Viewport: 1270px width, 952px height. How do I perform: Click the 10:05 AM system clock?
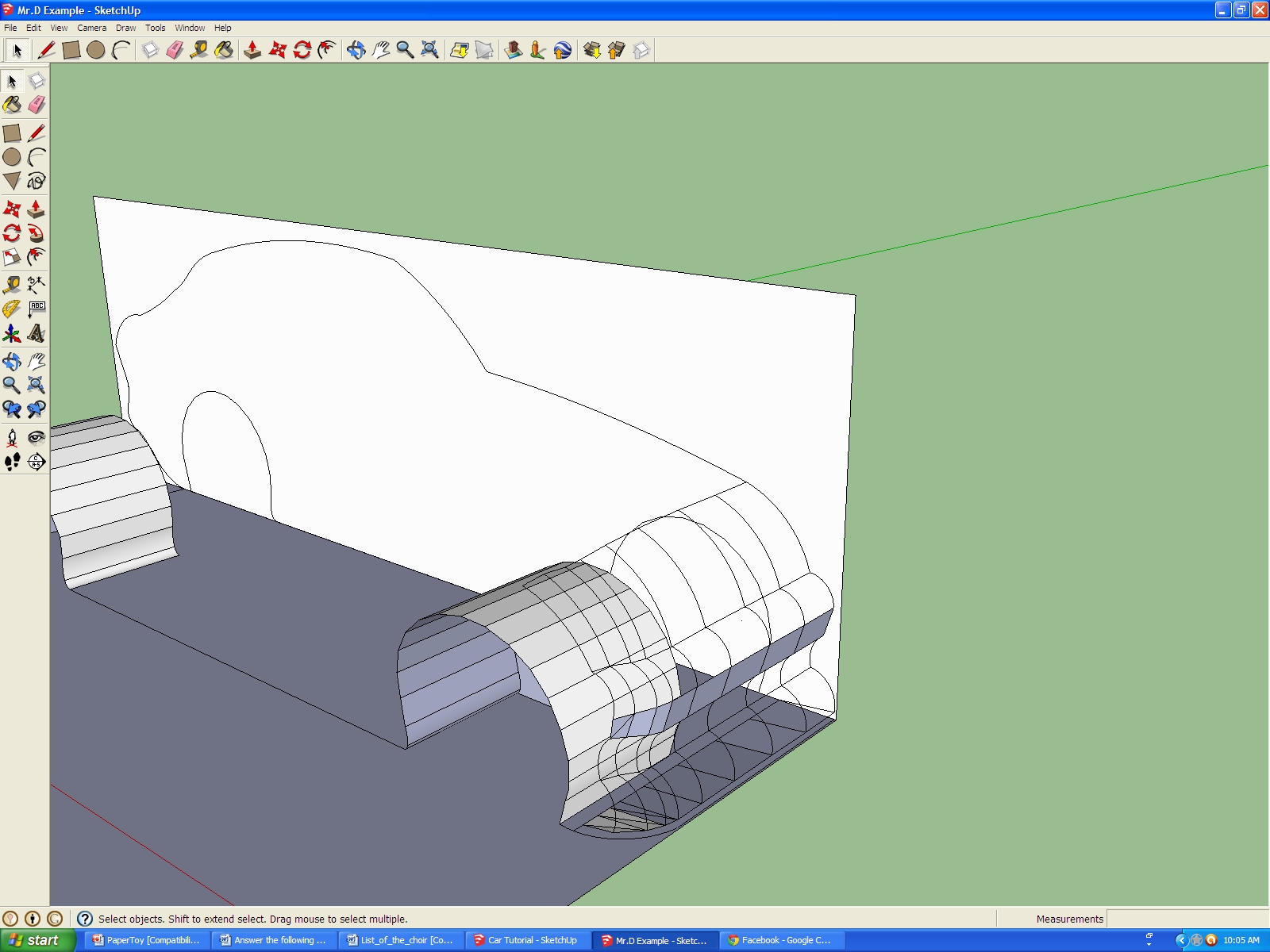click(1241, 940)
